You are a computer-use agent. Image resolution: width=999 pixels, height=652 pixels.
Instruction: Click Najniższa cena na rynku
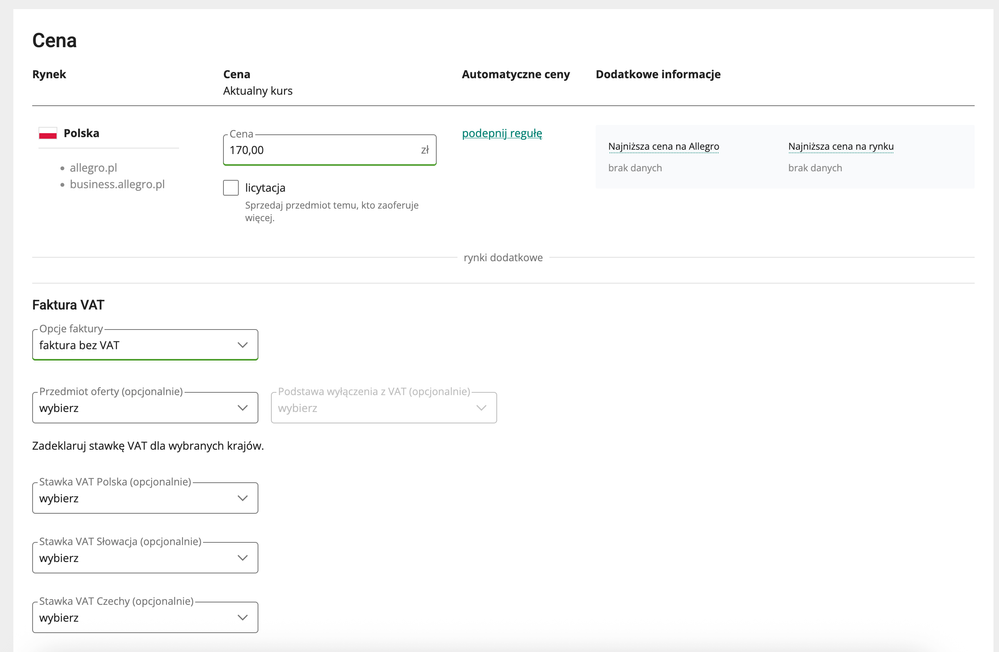click(x=840, y=146)
